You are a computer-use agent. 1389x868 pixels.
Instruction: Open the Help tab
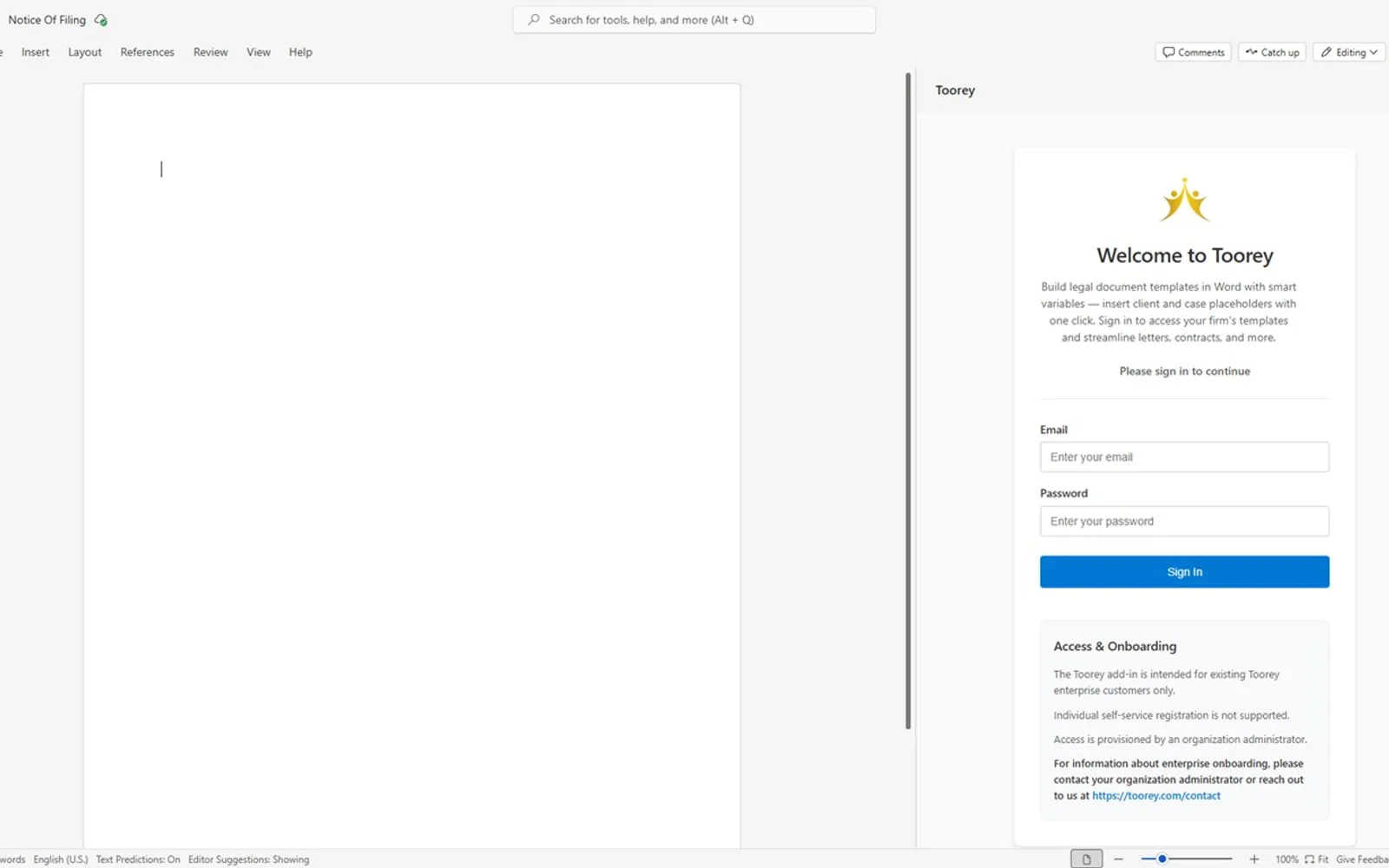click(300, 52)
